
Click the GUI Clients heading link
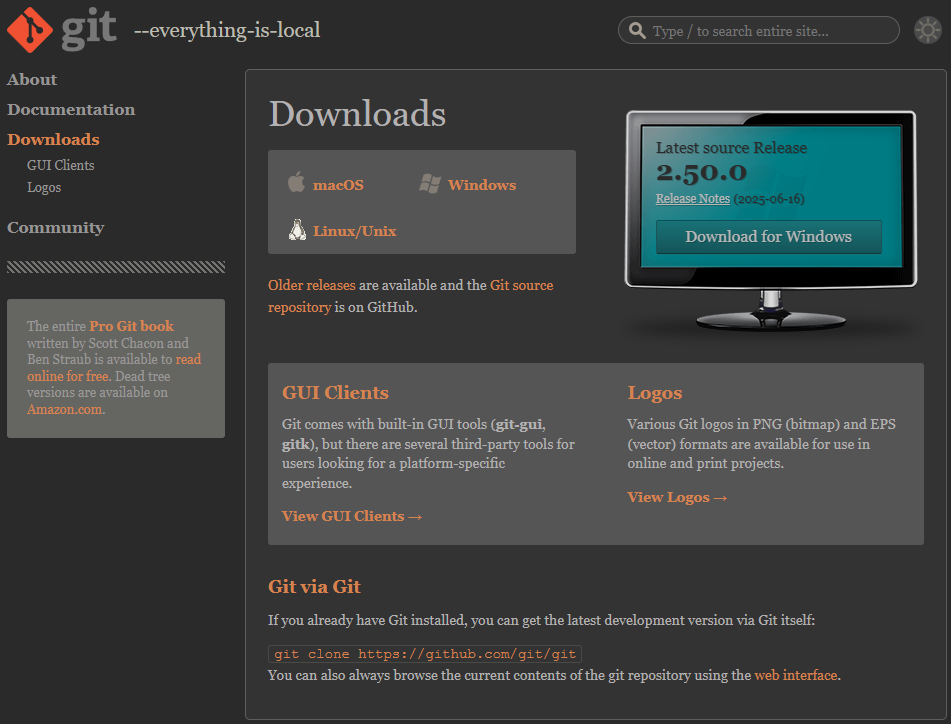click(335, 393)
